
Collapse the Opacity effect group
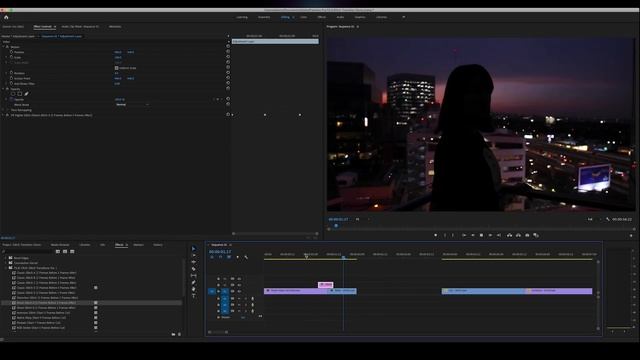click(3, 89)
